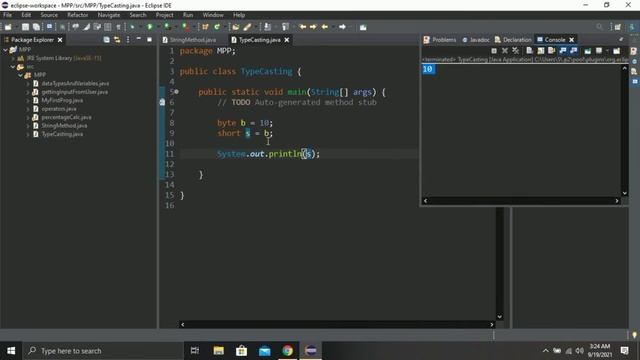Open the Source menu
Screen dimensions: 640x360
click(x=49, y=15)
